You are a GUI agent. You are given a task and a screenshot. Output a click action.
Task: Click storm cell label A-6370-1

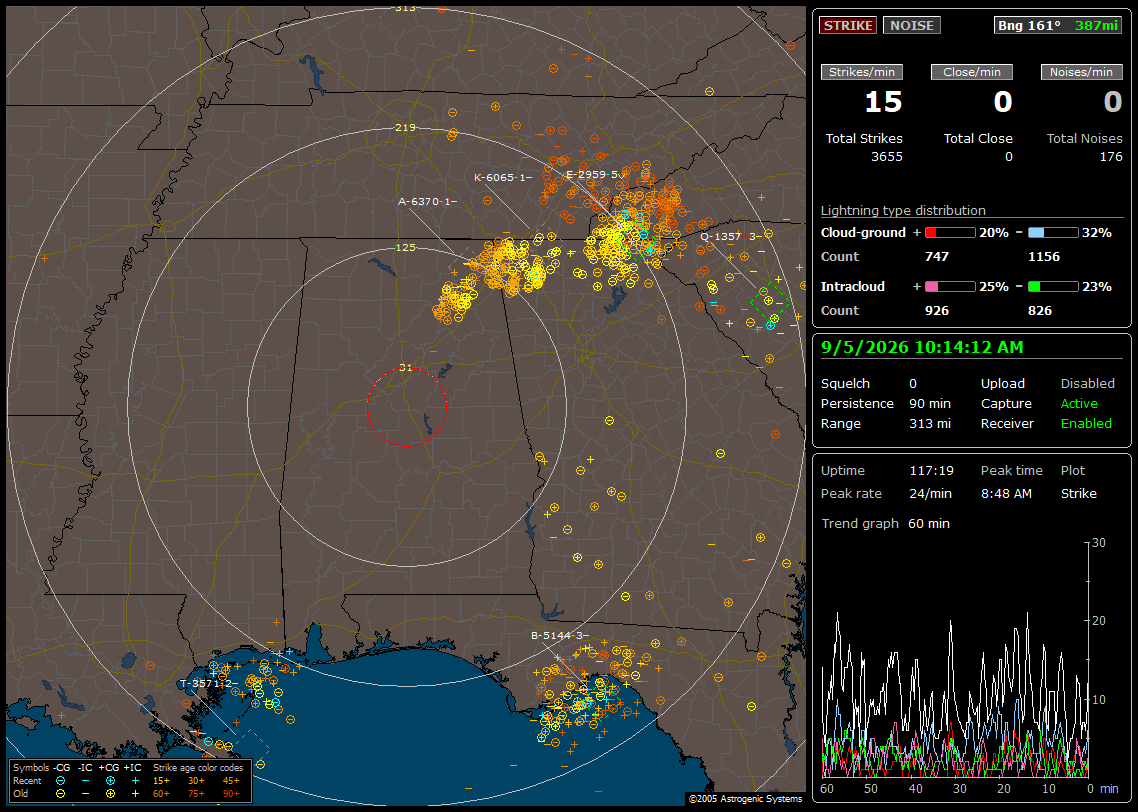[427, 202]
